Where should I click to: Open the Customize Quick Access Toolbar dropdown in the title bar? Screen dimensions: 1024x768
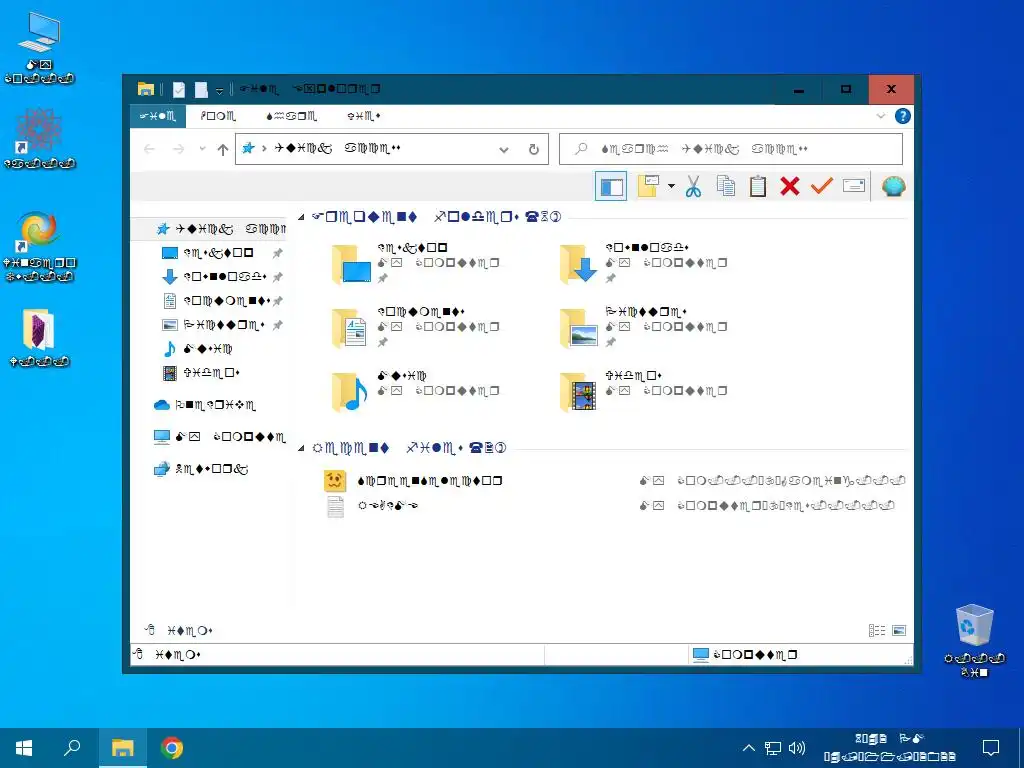[x=219, y=90]
